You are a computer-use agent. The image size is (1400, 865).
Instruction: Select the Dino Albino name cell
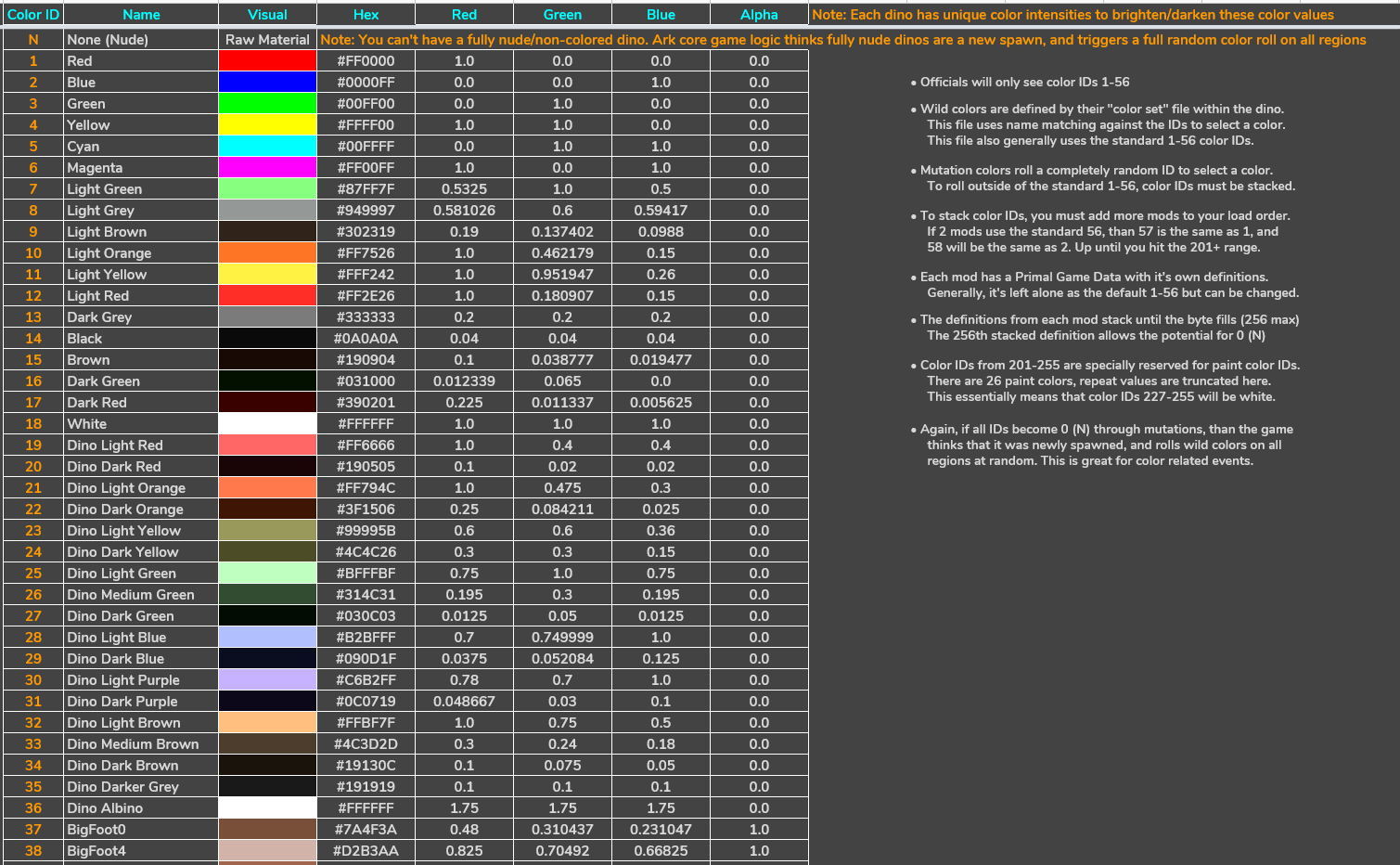pyautogui.click(x=141, y=807)
